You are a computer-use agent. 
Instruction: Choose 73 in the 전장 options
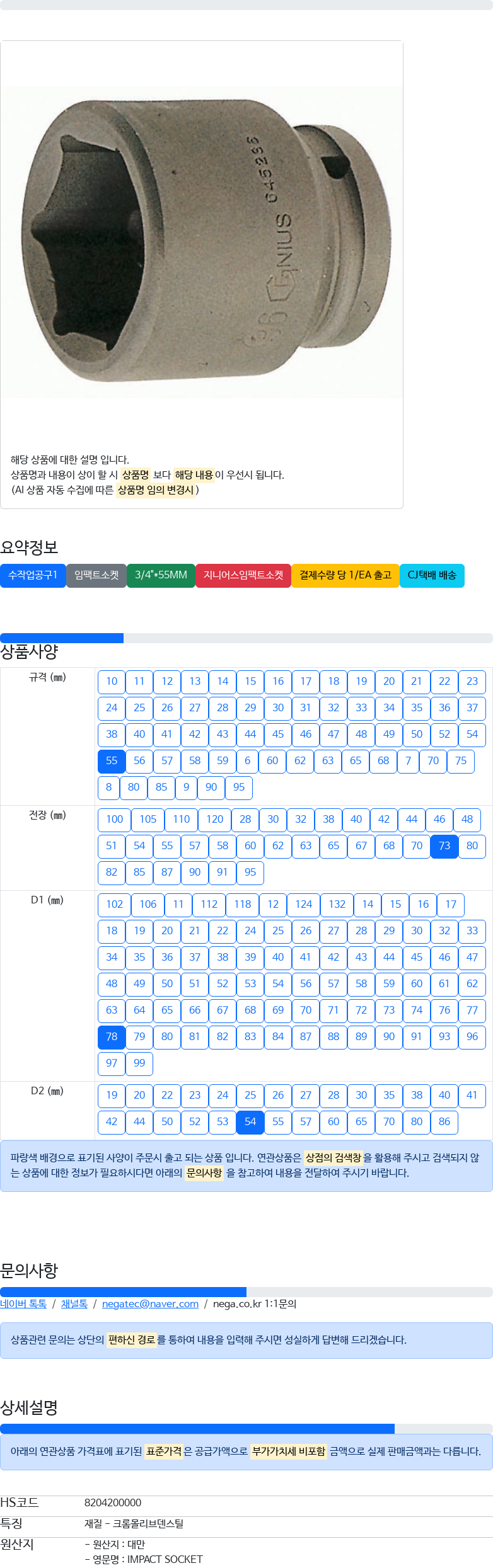point(444,846)
